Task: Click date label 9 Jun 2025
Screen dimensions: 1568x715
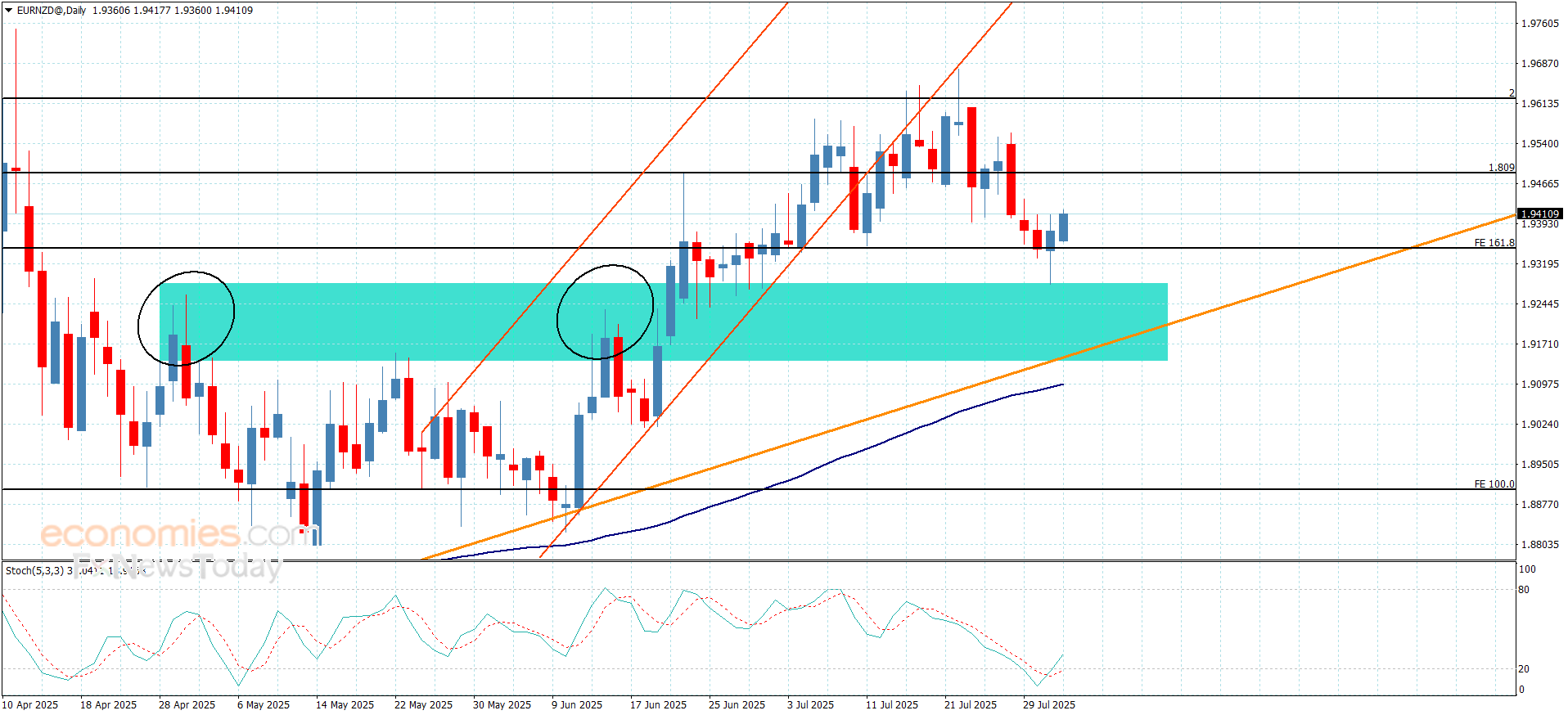Action: click(x=577, y=705)
